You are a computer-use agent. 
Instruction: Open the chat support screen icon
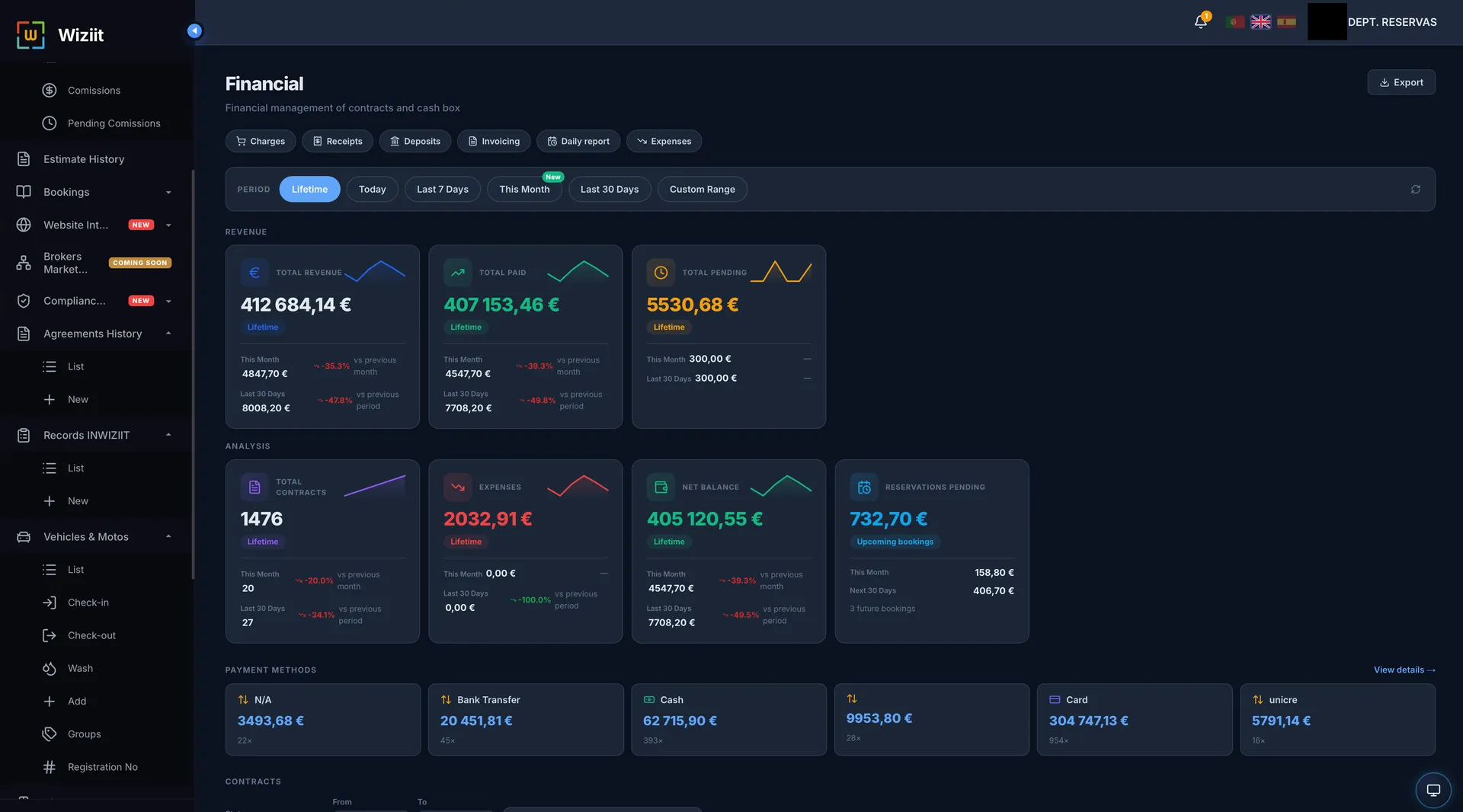click(1433, 790)
